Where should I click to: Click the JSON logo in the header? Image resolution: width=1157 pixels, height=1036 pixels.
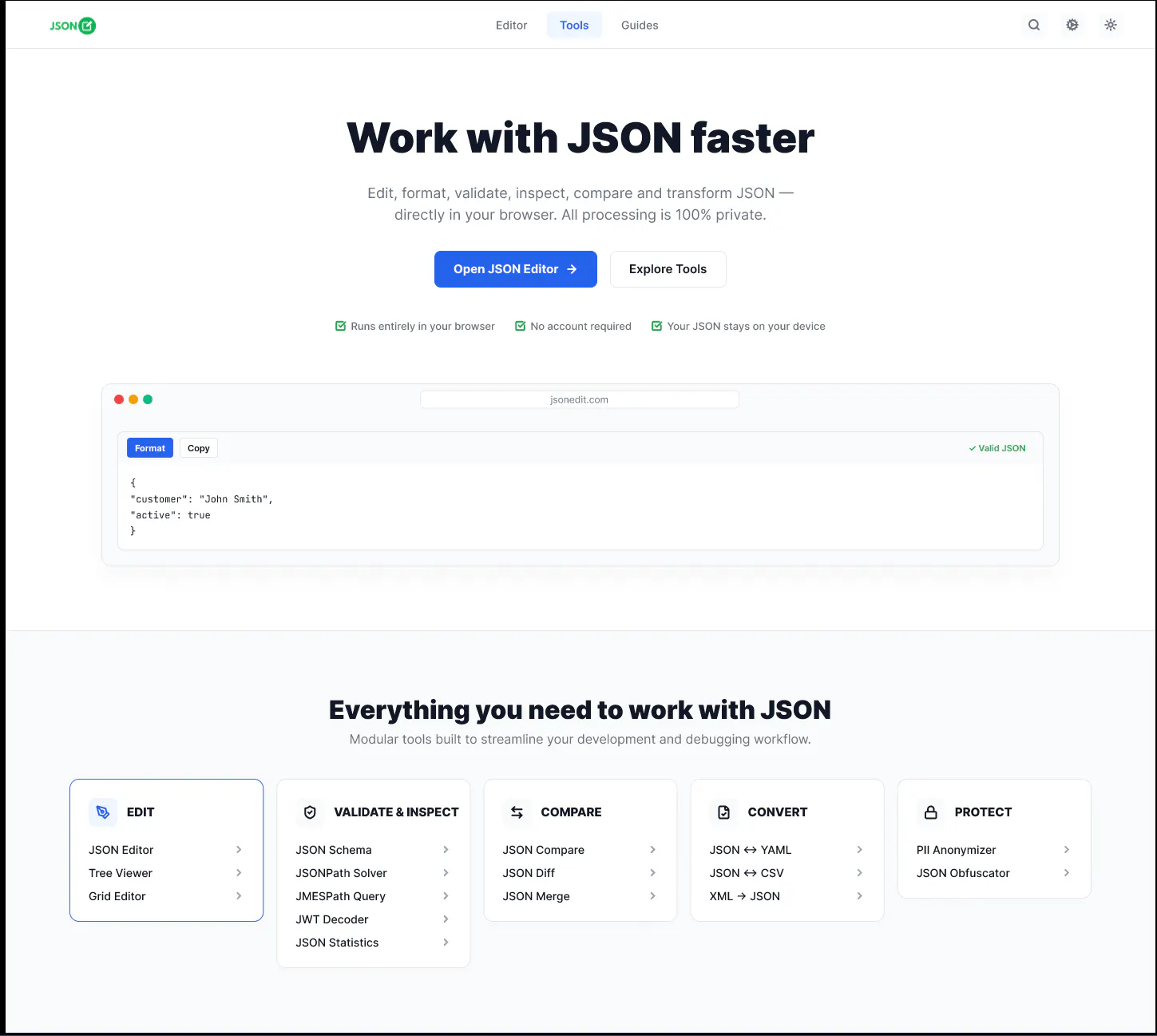(73, 26)
